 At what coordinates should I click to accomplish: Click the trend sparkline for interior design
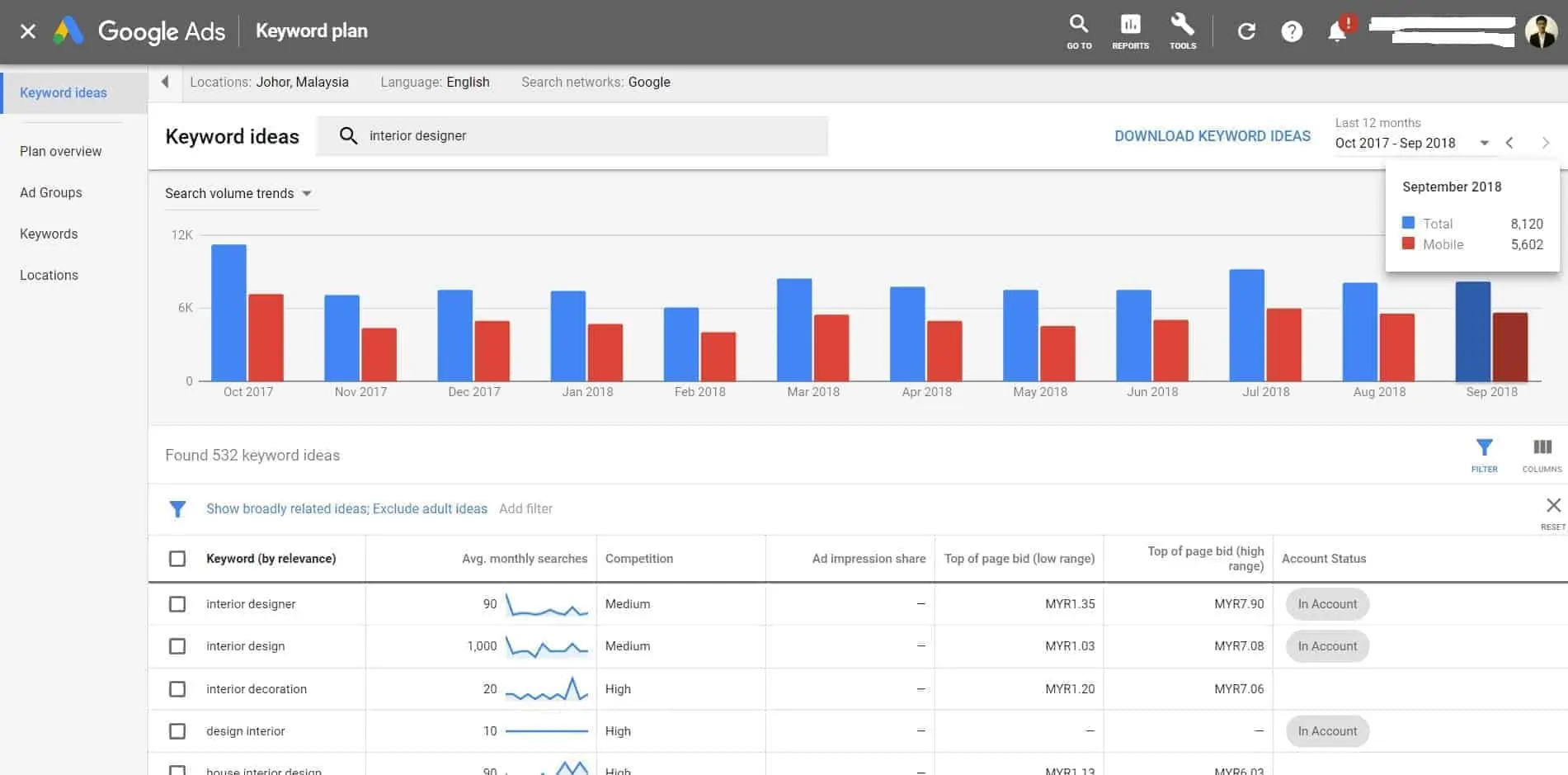tap(546, 647)
